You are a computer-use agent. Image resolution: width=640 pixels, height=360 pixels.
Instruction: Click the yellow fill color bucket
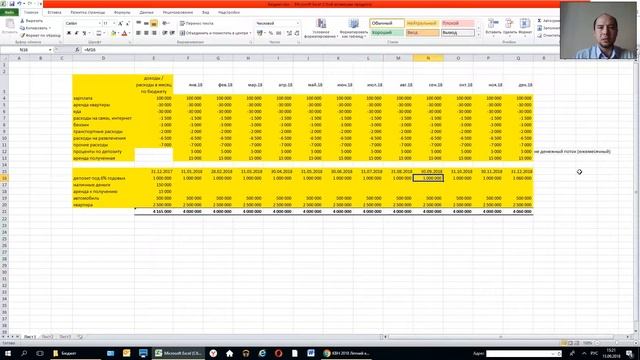point(114,33)
